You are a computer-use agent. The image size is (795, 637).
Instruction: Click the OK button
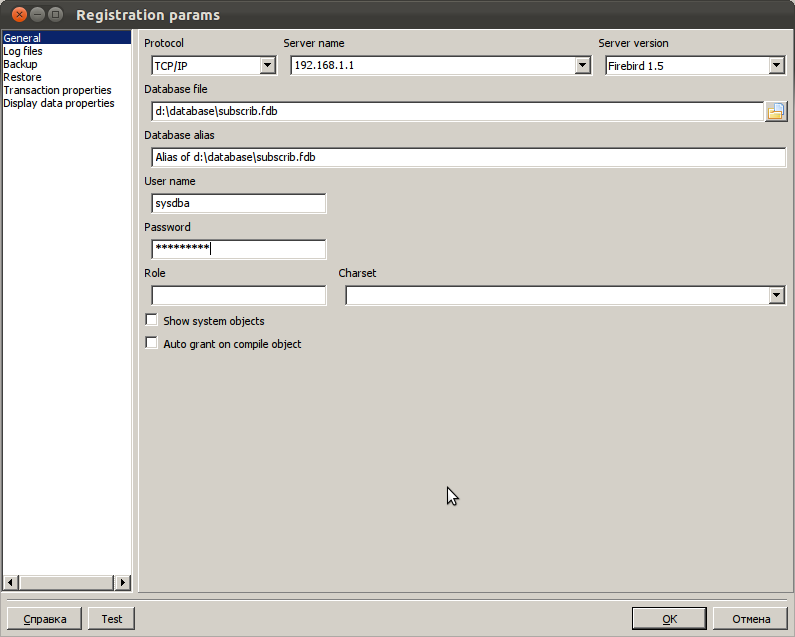point(669,619)
